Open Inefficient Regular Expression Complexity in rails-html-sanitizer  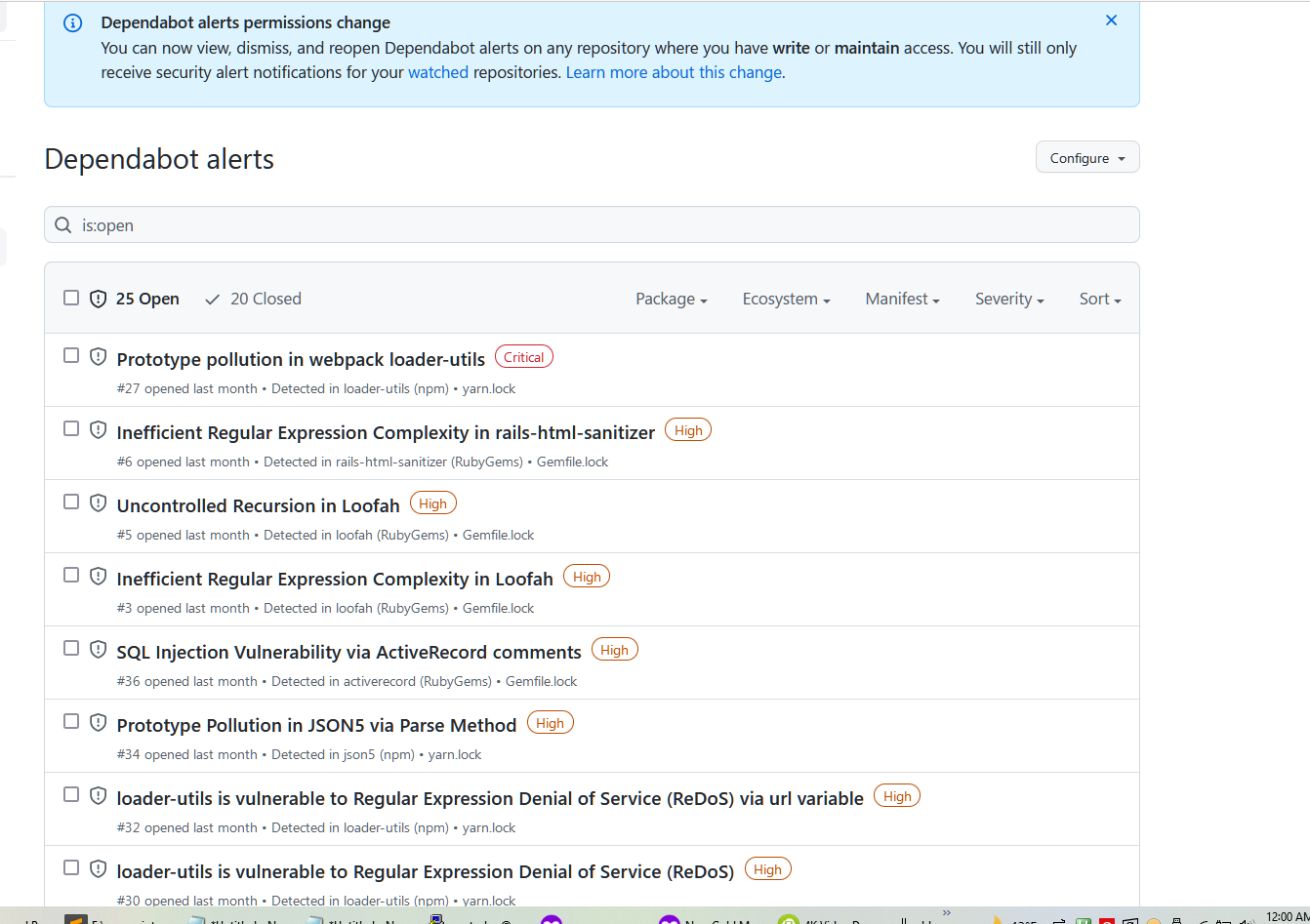pyautogui.click(x=386, y=432)
